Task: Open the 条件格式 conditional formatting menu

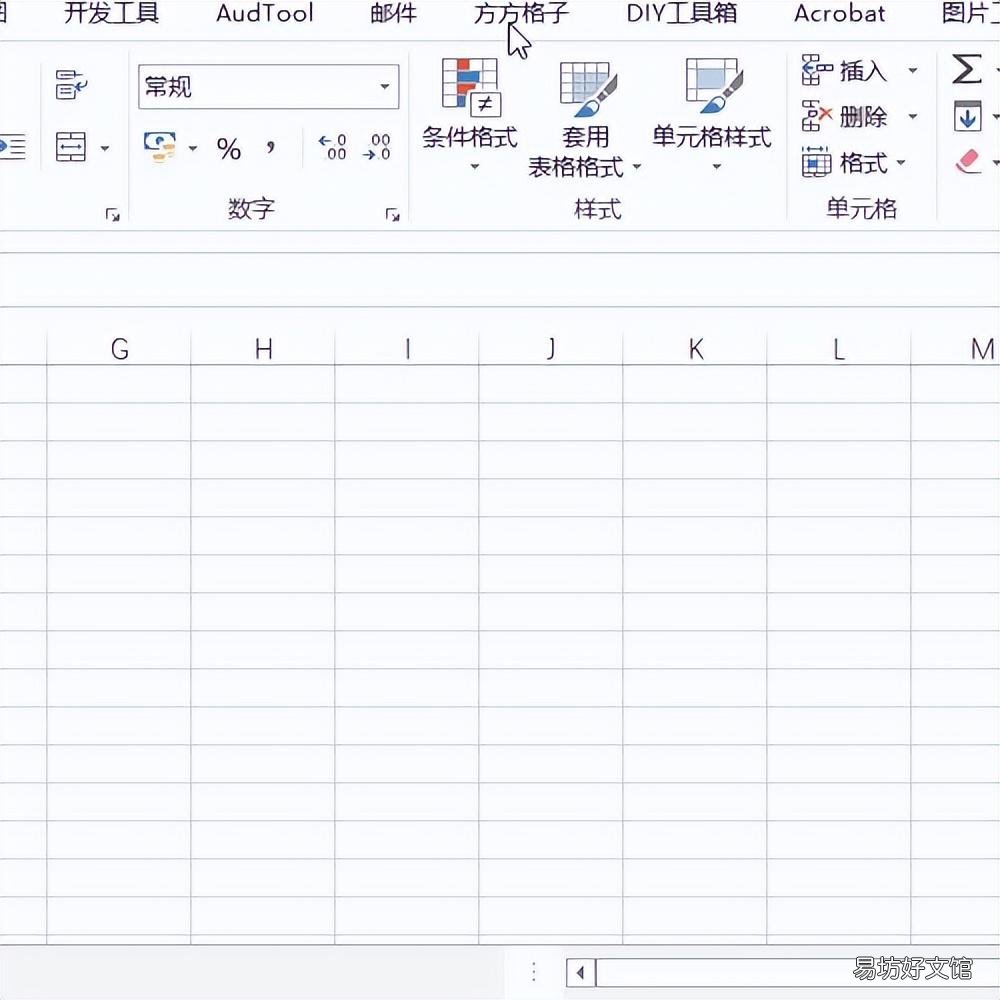Action: (470, 115)
